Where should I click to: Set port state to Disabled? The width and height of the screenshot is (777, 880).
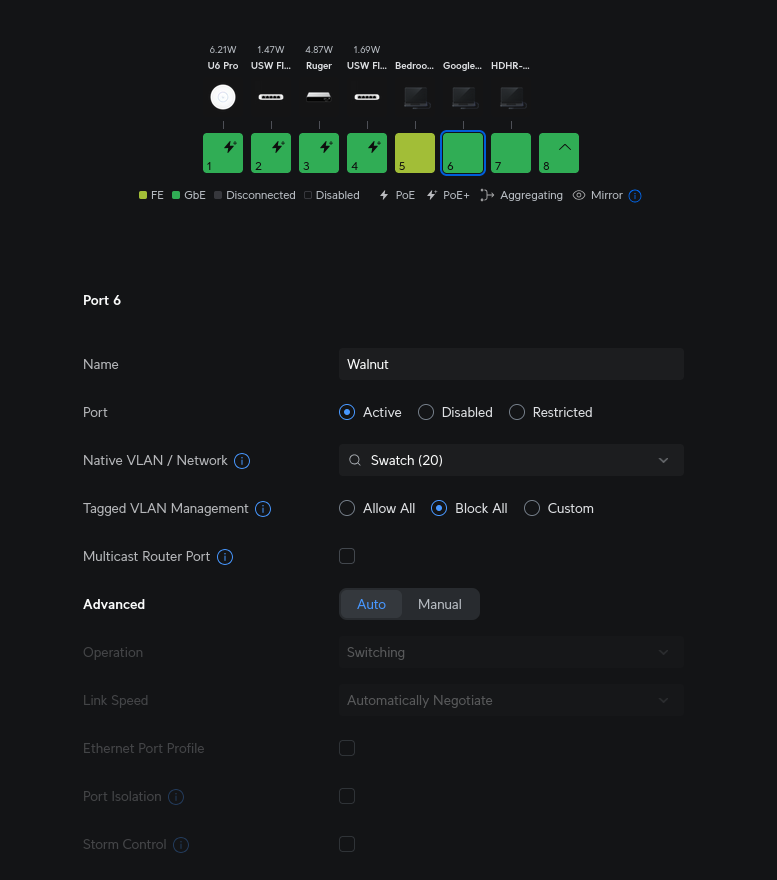coord(426,412)
